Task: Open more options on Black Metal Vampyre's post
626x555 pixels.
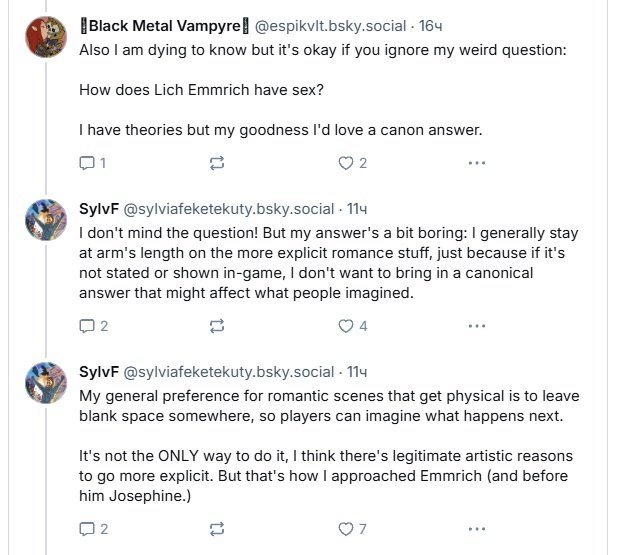Action: click(x=477, y=163)
